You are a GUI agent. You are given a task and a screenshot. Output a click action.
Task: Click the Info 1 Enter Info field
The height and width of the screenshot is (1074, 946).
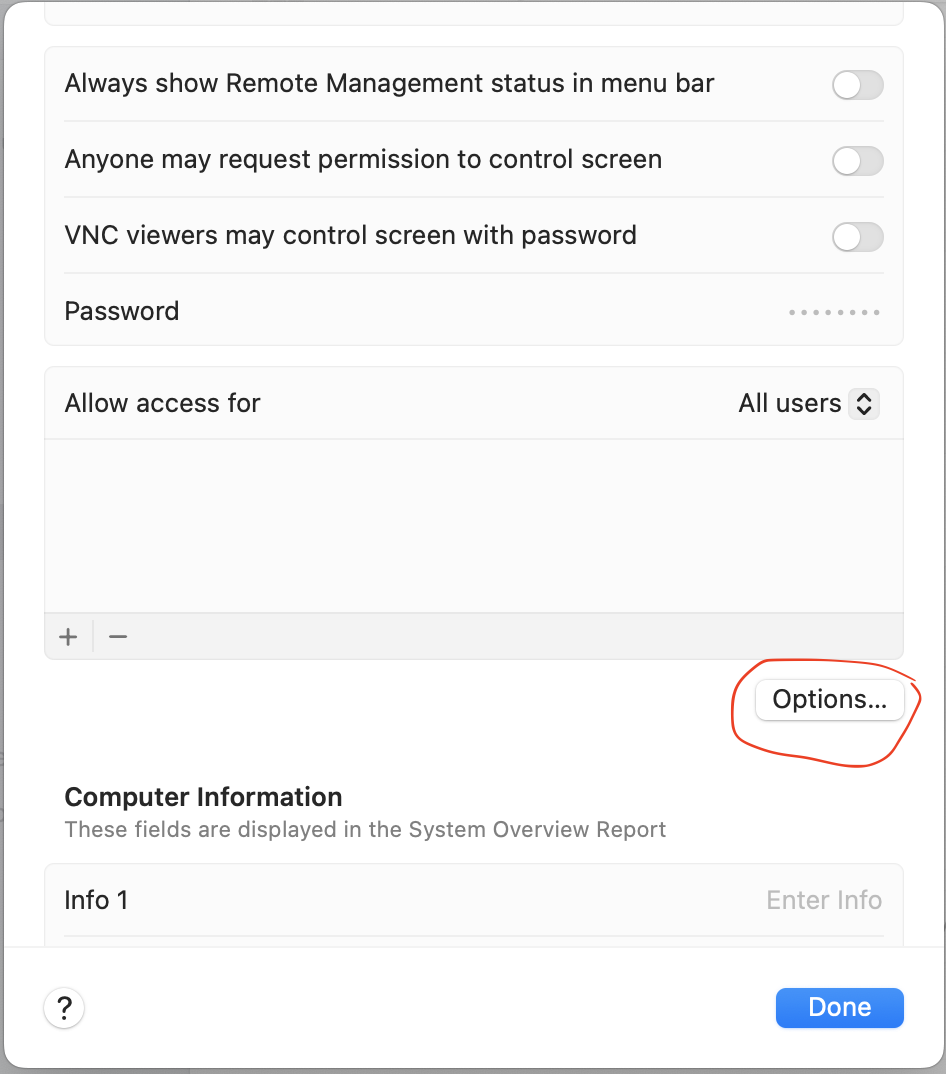click(823, 900)
